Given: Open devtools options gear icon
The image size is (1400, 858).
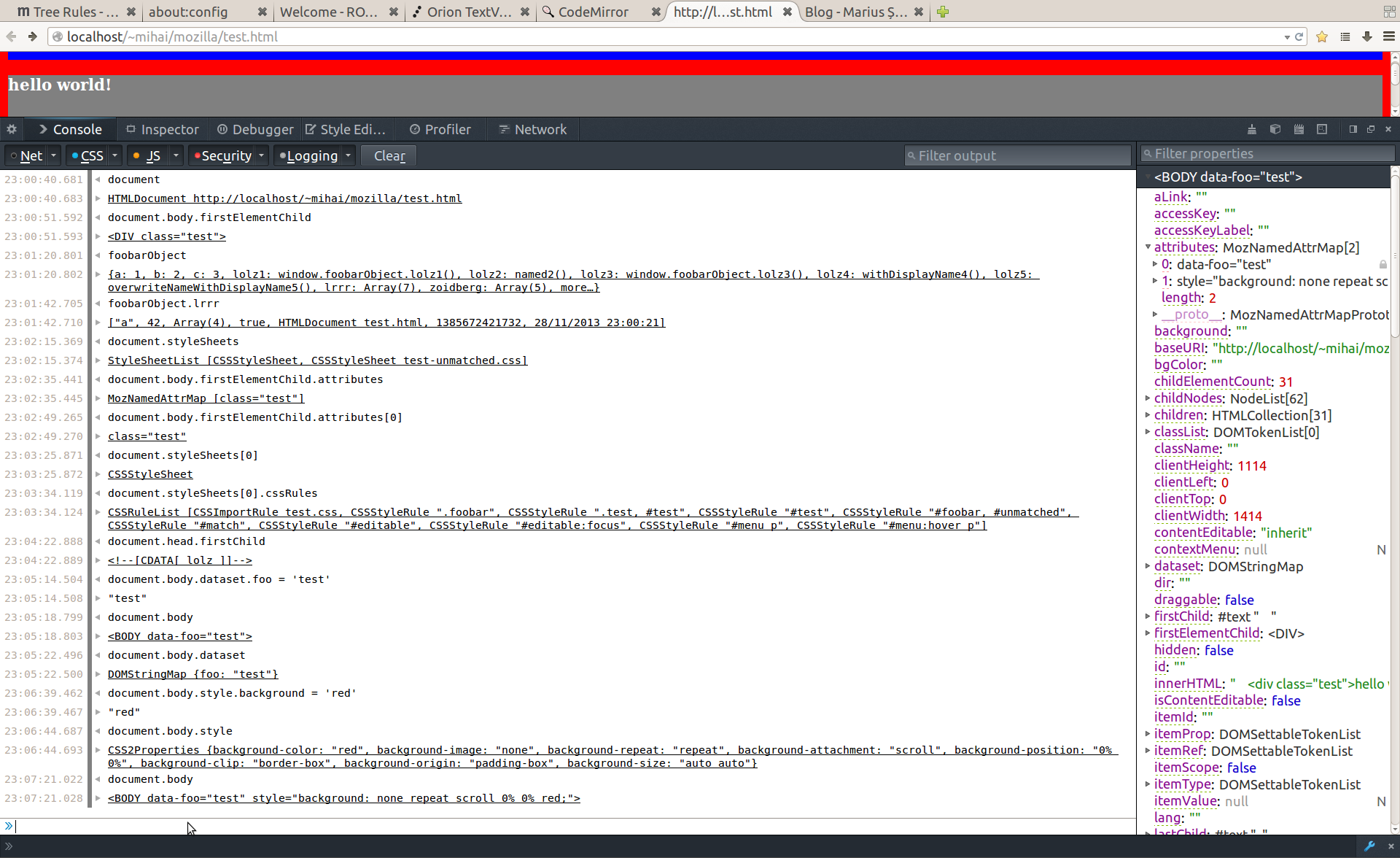Looking at the screenshot, I should pos(12,129).
